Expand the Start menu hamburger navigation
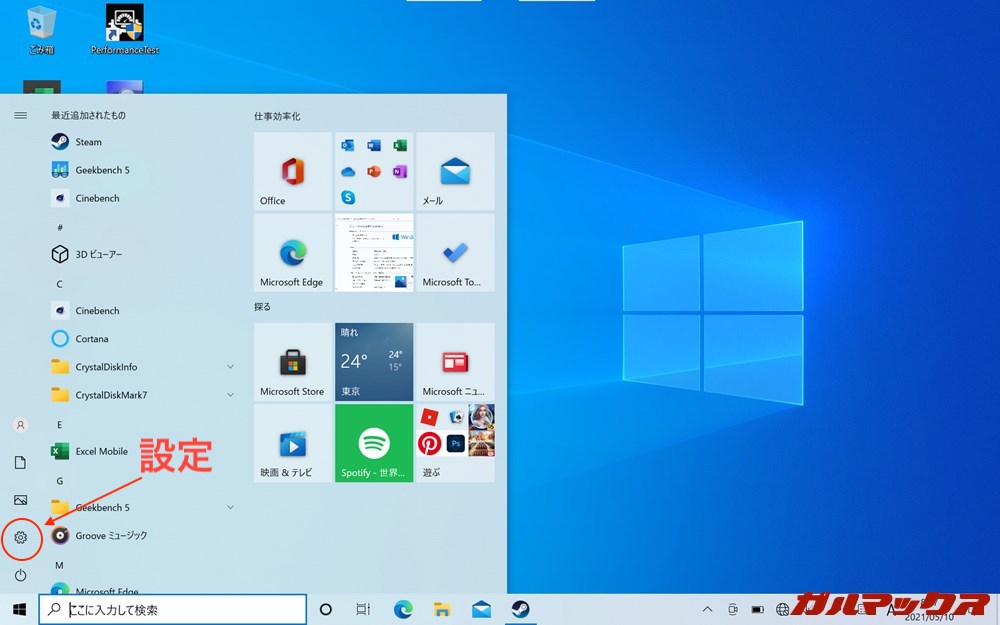1000x625 pixels. (20, 115)
